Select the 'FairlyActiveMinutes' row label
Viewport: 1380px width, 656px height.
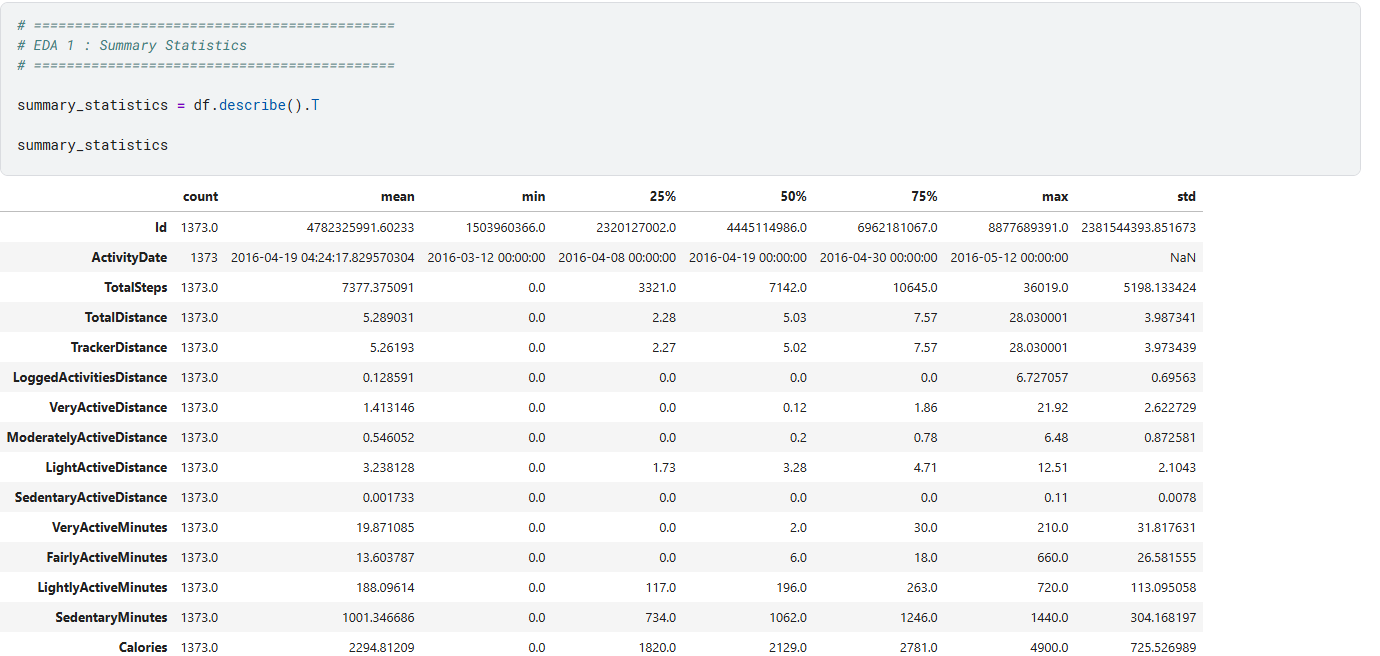pyautogui.click(x=107, y=557)
